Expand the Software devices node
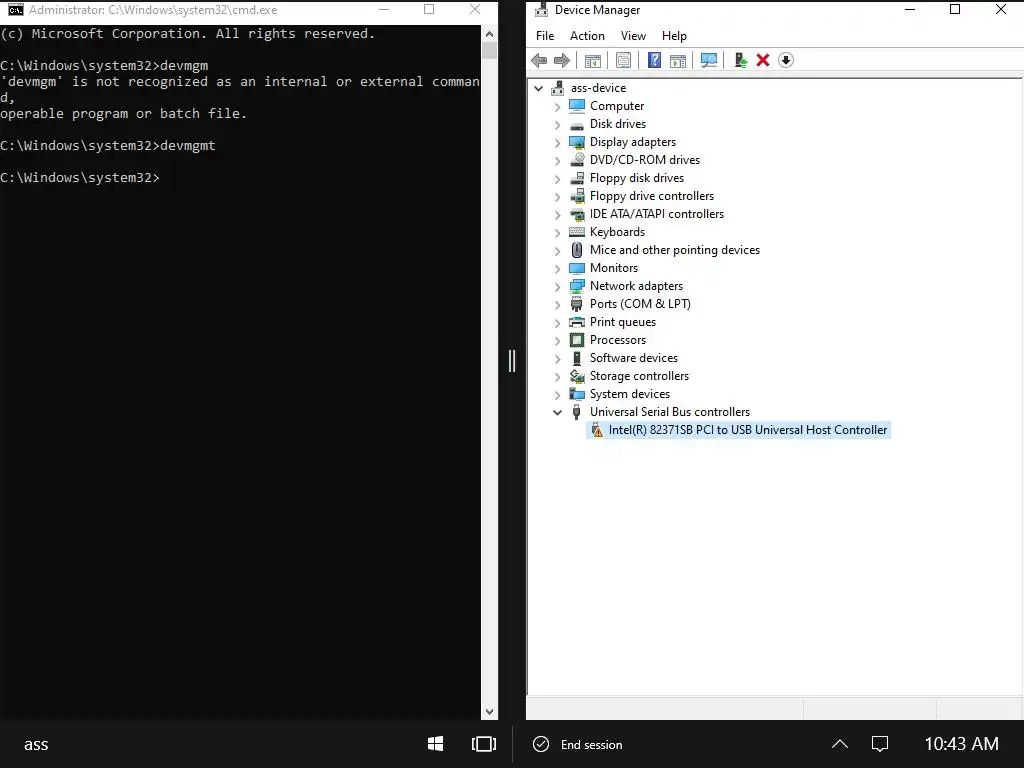1024x768 pixels. (x=557, y=359)
